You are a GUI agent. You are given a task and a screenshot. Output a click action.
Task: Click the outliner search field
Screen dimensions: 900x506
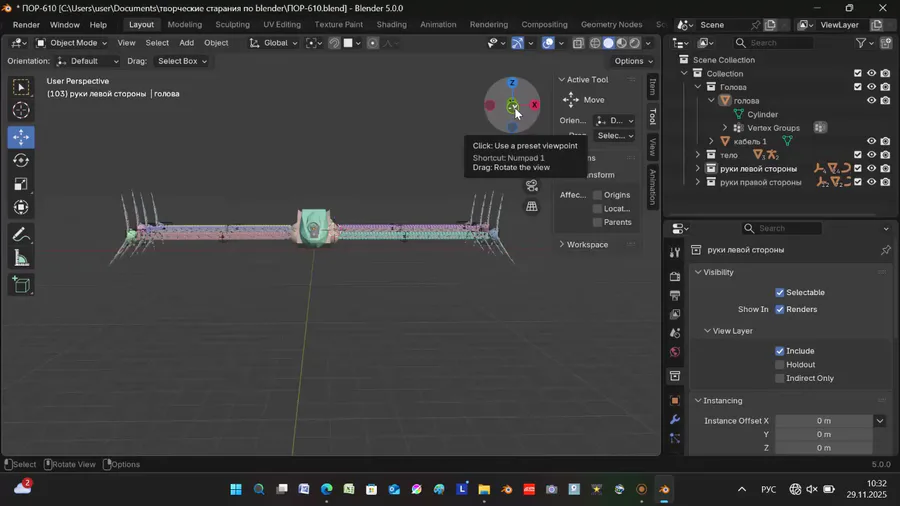(x=773, y=43)
